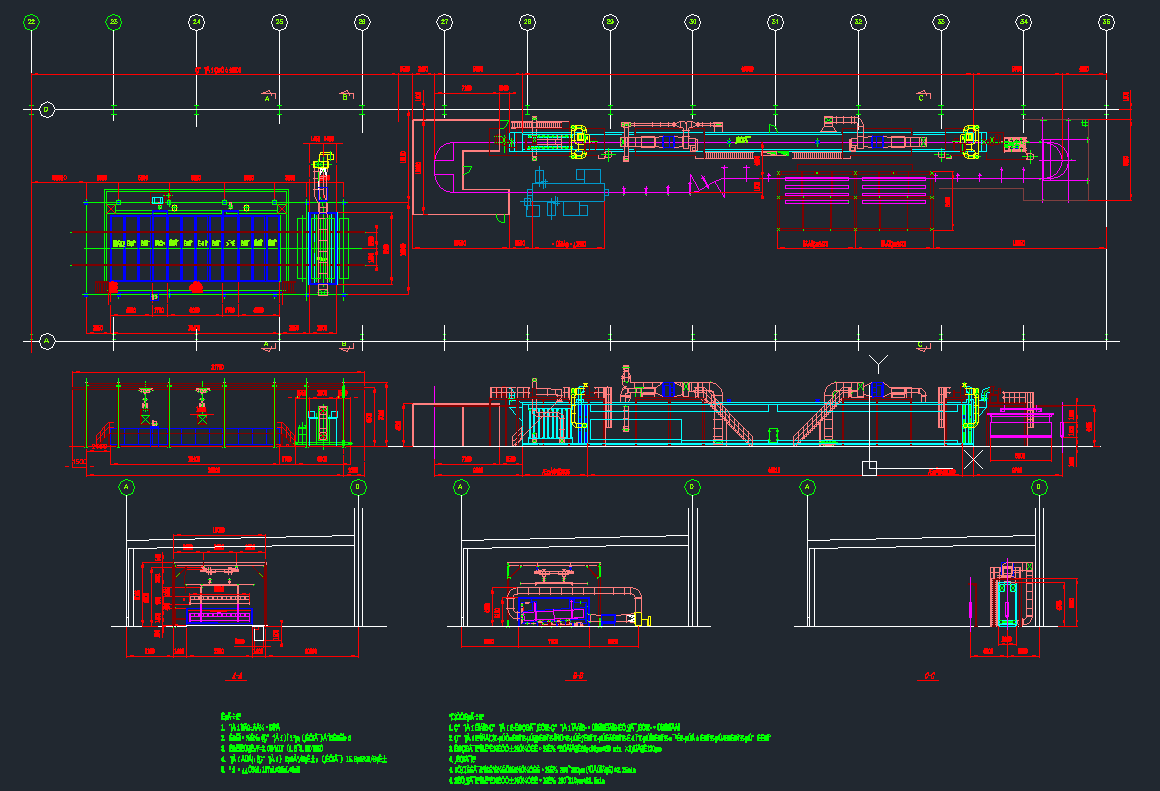The height and width of the screenshot is (791, 1160).
Task: Select the small white square below elevation
Action: [x=869, y=467]
